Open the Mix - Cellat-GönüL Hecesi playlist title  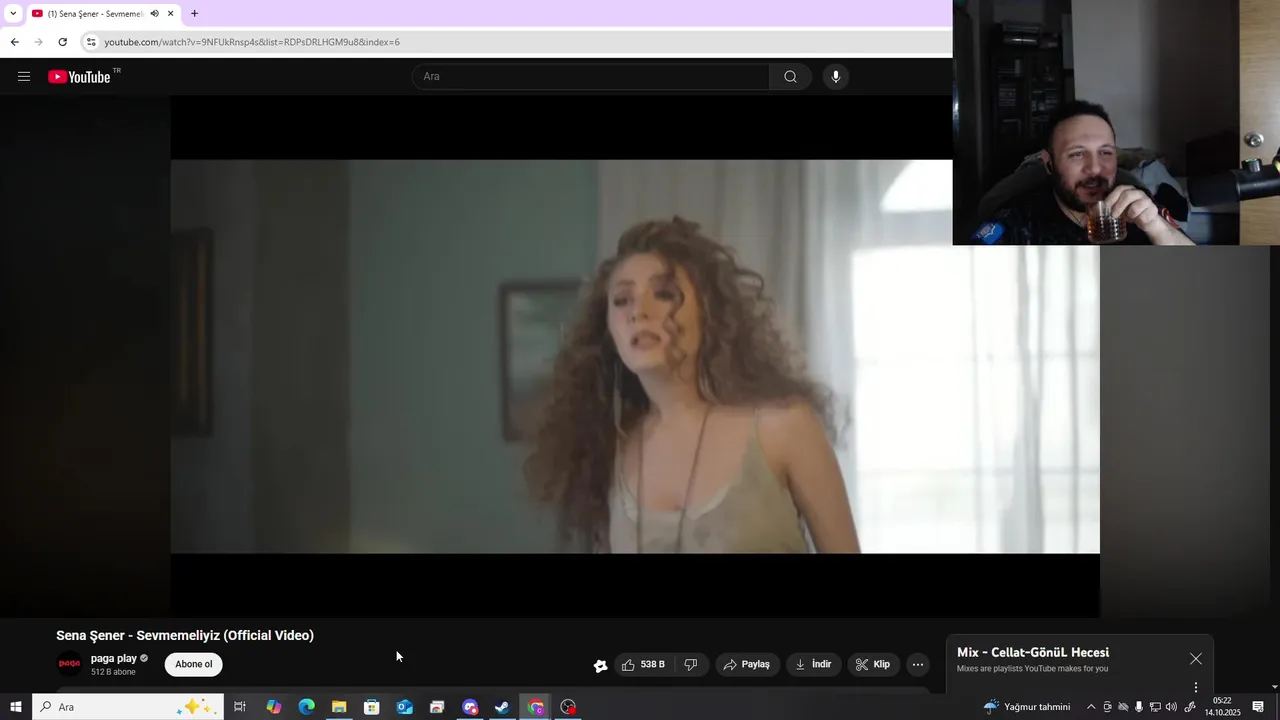click(1033, 652)
